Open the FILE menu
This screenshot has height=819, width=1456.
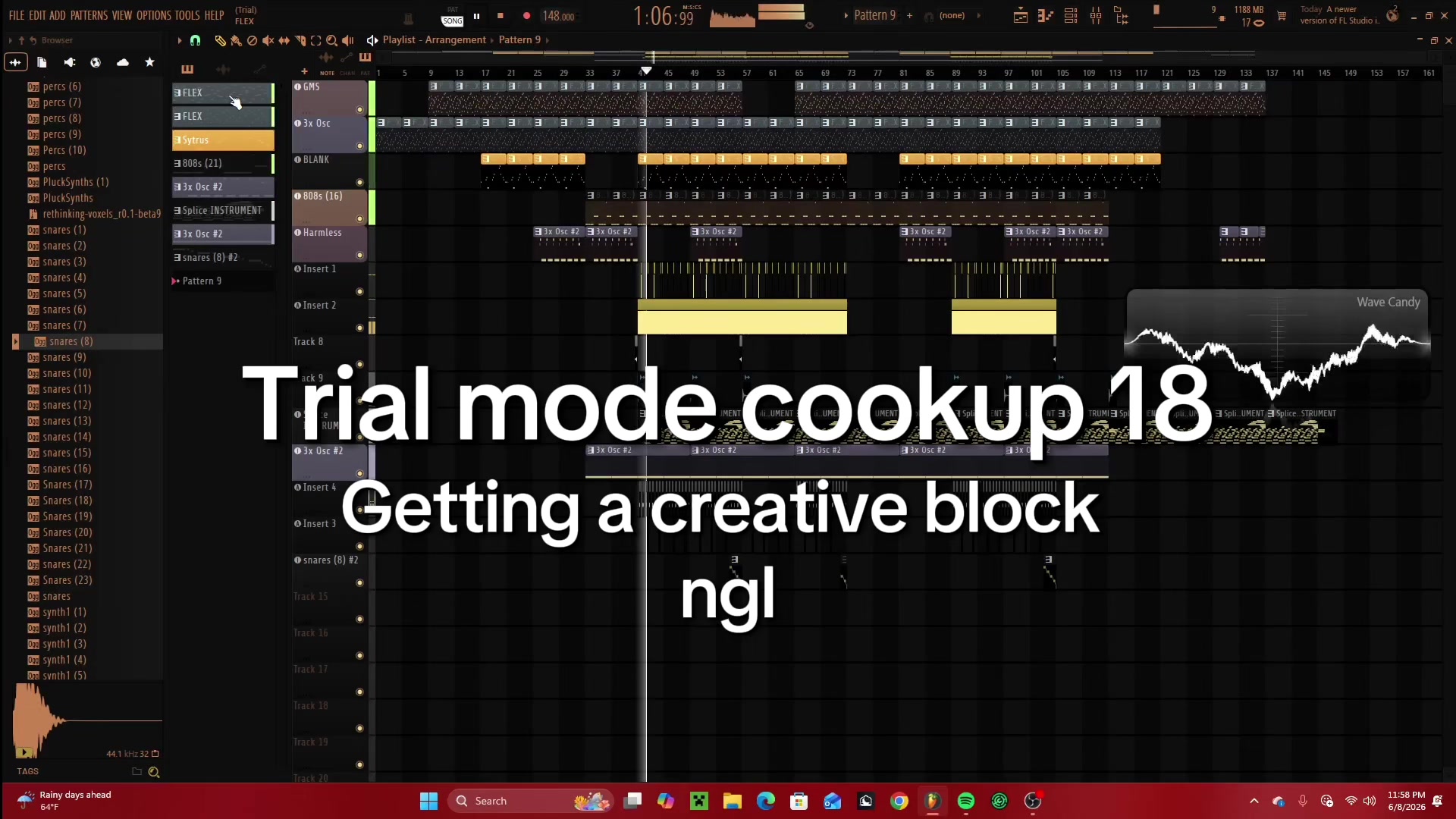click(x=17, y=15)
